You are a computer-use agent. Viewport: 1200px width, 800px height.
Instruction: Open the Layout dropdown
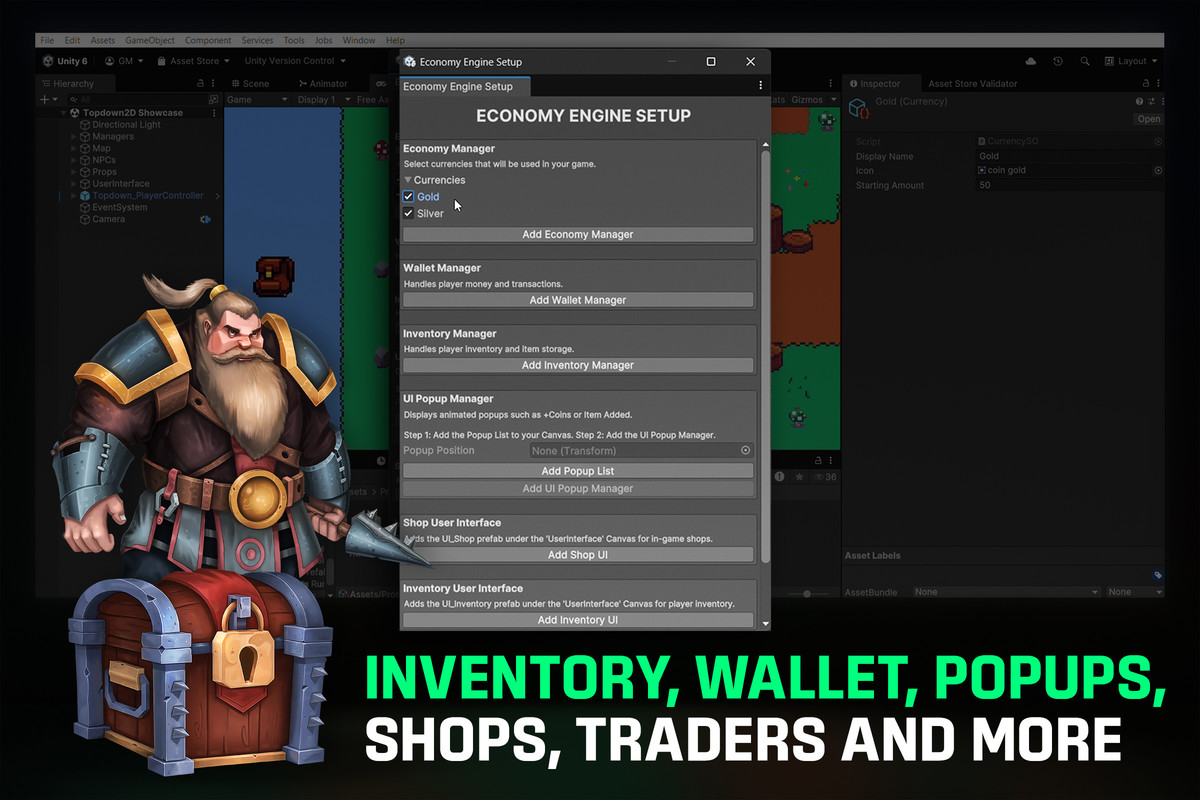1133,61
